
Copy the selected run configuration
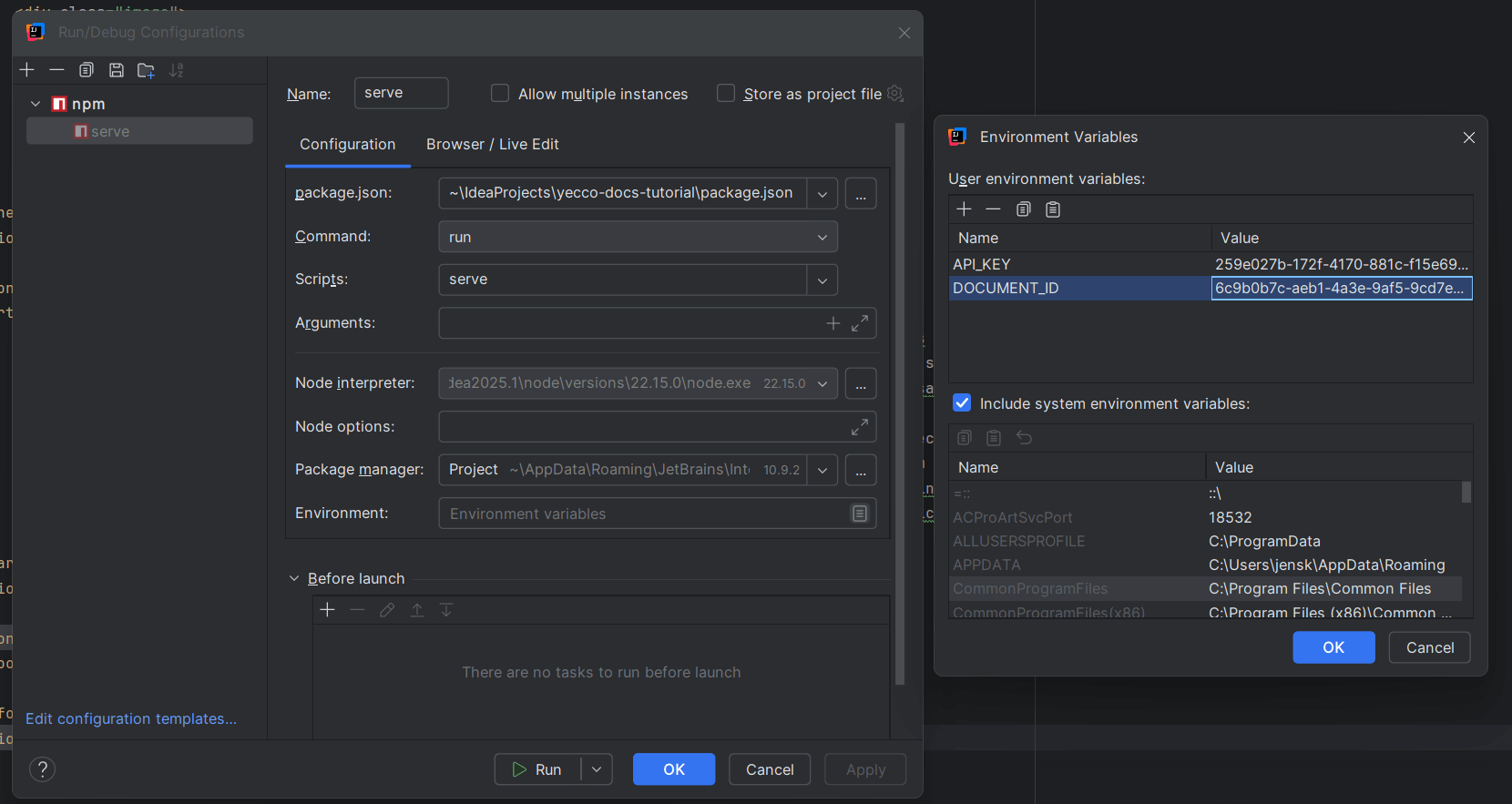point(87,70)
